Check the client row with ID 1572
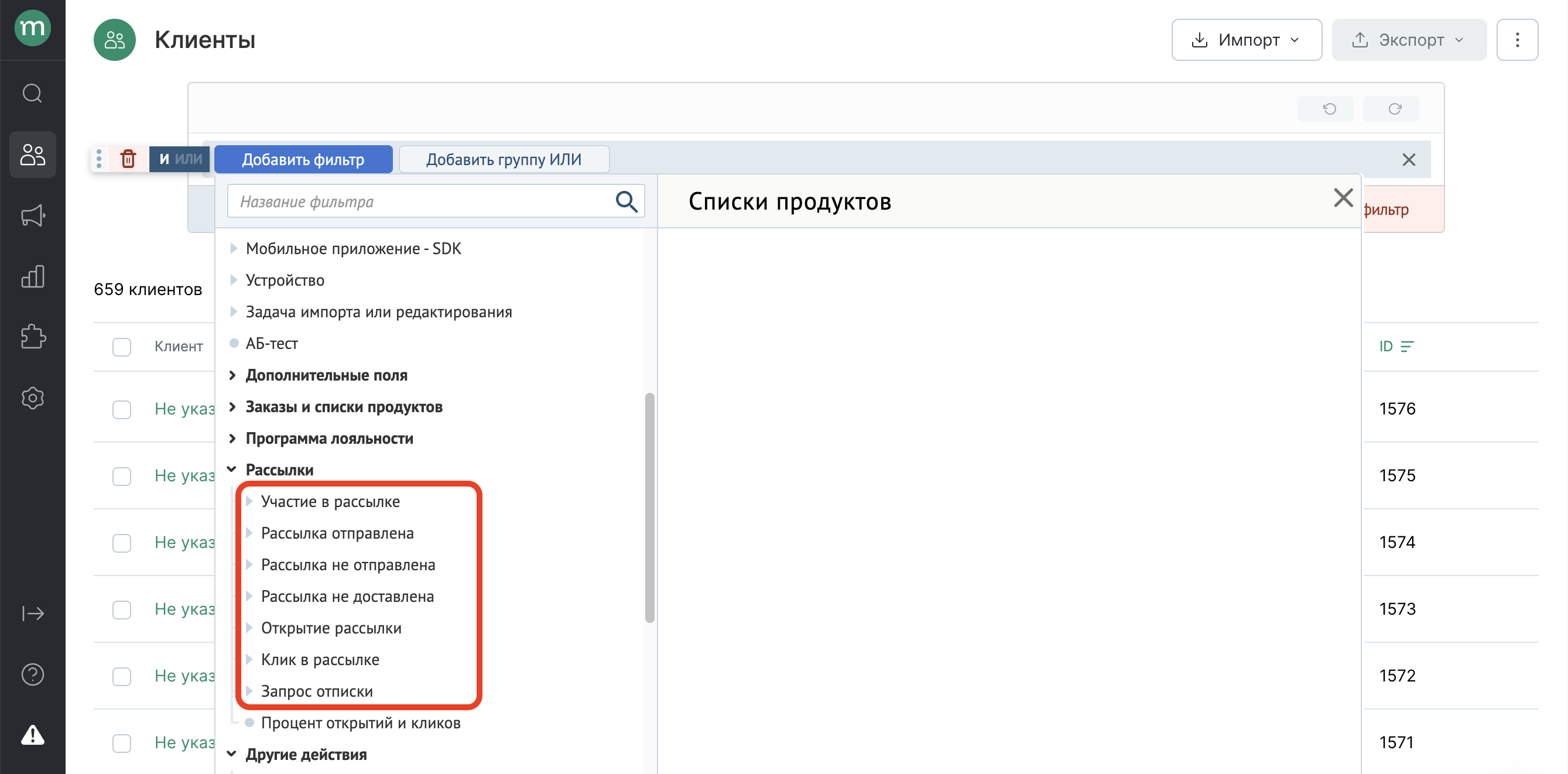1568x774 pixels. [122, 676]
